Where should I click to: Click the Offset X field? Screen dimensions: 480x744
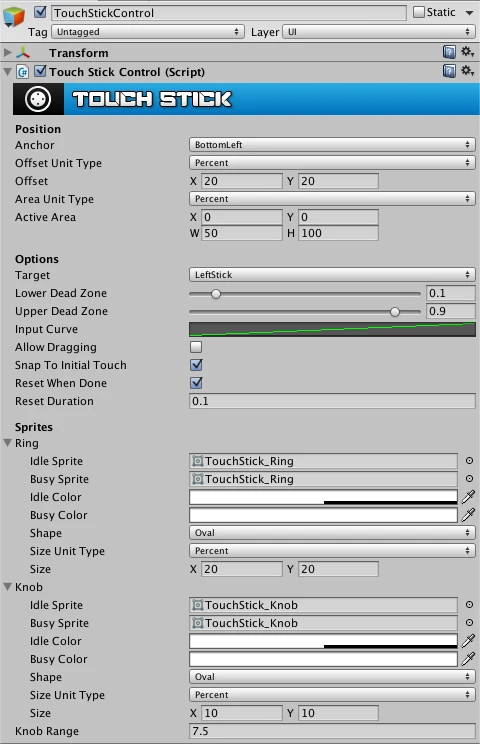tap(242, 181)
